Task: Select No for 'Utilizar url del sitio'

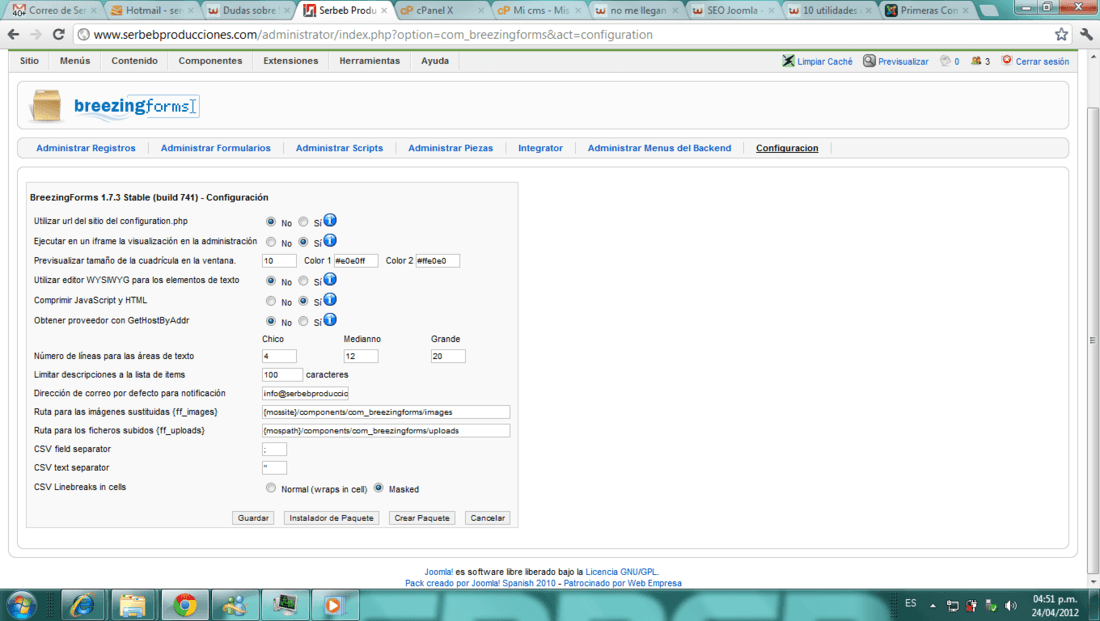Action: click(271, 222)
